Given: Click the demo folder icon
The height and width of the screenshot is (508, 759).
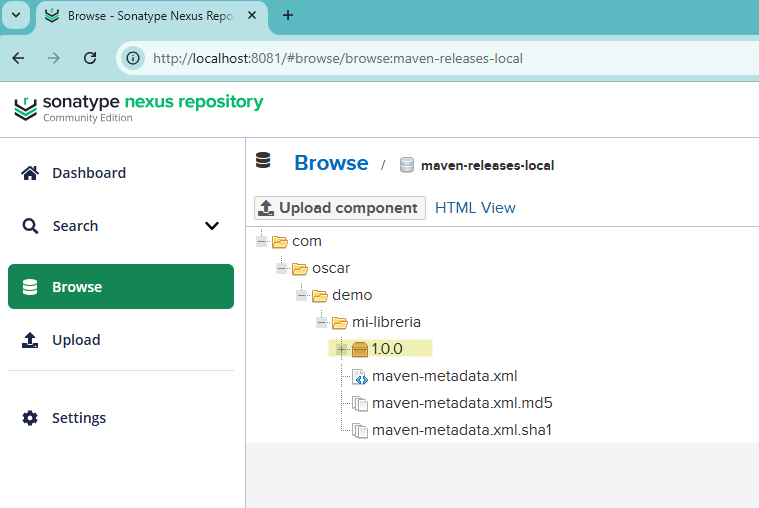Looking at the screenshot, I should (x=319, y=295).
